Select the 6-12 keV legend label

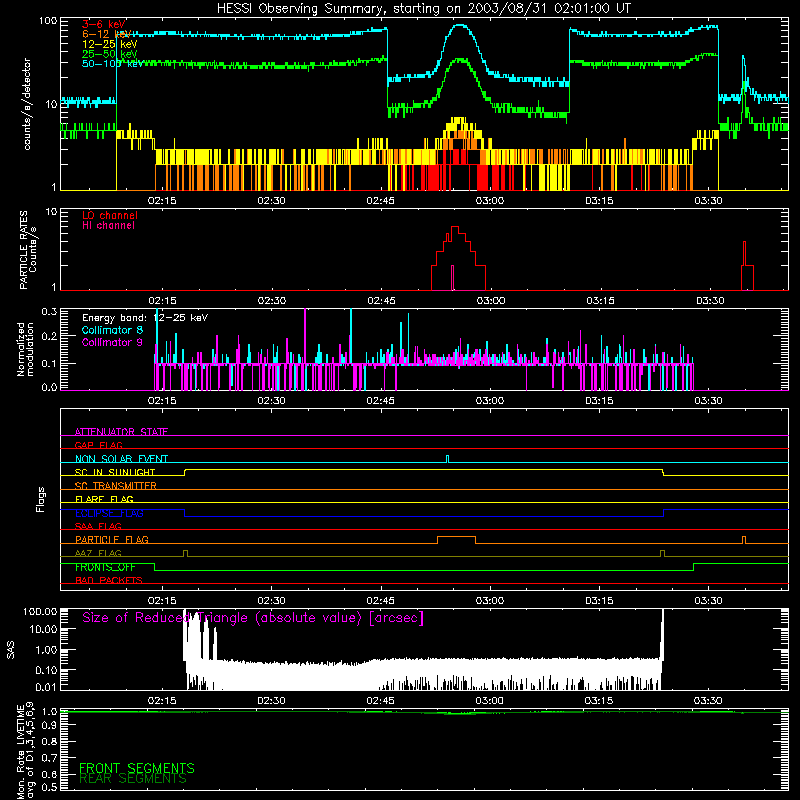(106, 34)
